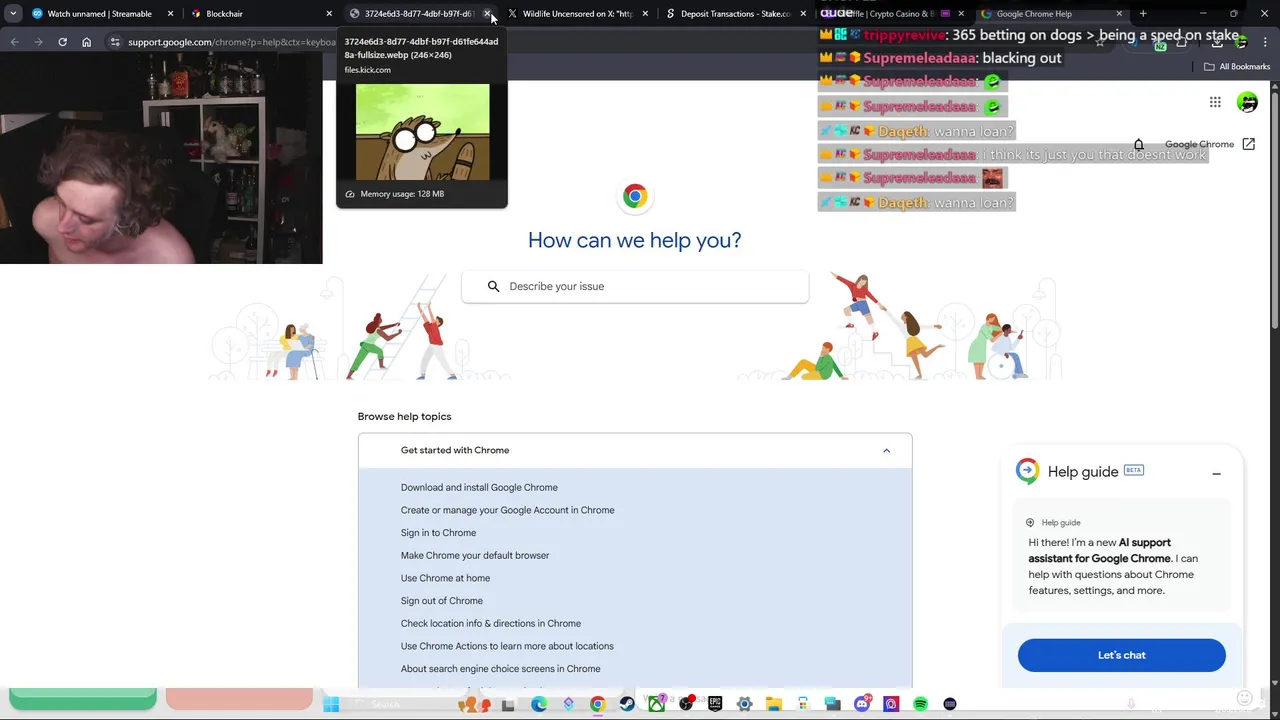Click the notification bell beside Google Chrome link
1280x720 pixels.
click(x=1138, y=144)
